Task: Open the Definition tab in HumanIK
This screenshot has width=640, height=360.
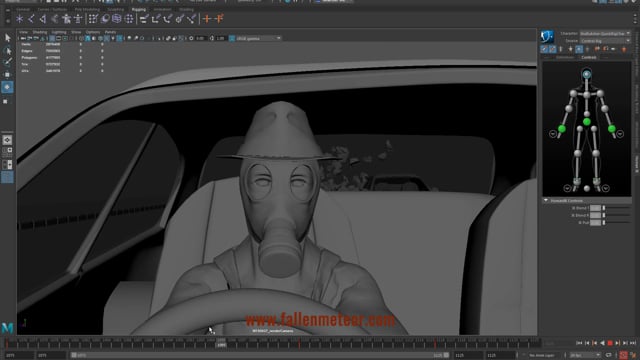Action: [x=565, y=58]
